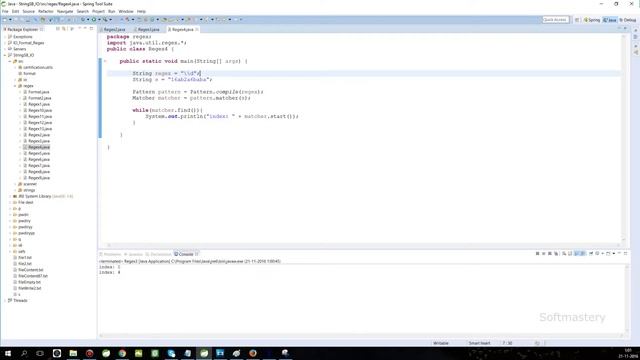
Task: Switch to the Spring perspective
Action: (592, 20)
